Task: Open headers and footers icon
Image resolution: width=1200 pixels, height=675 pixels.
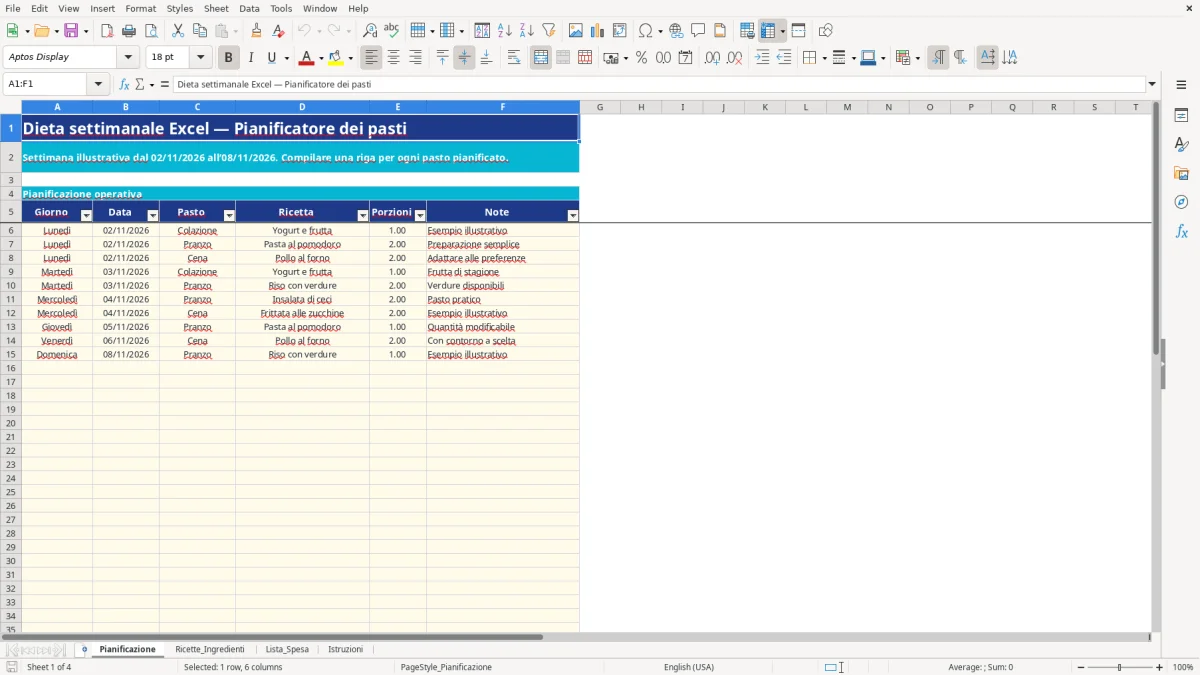Action: [x=720, y=31]
